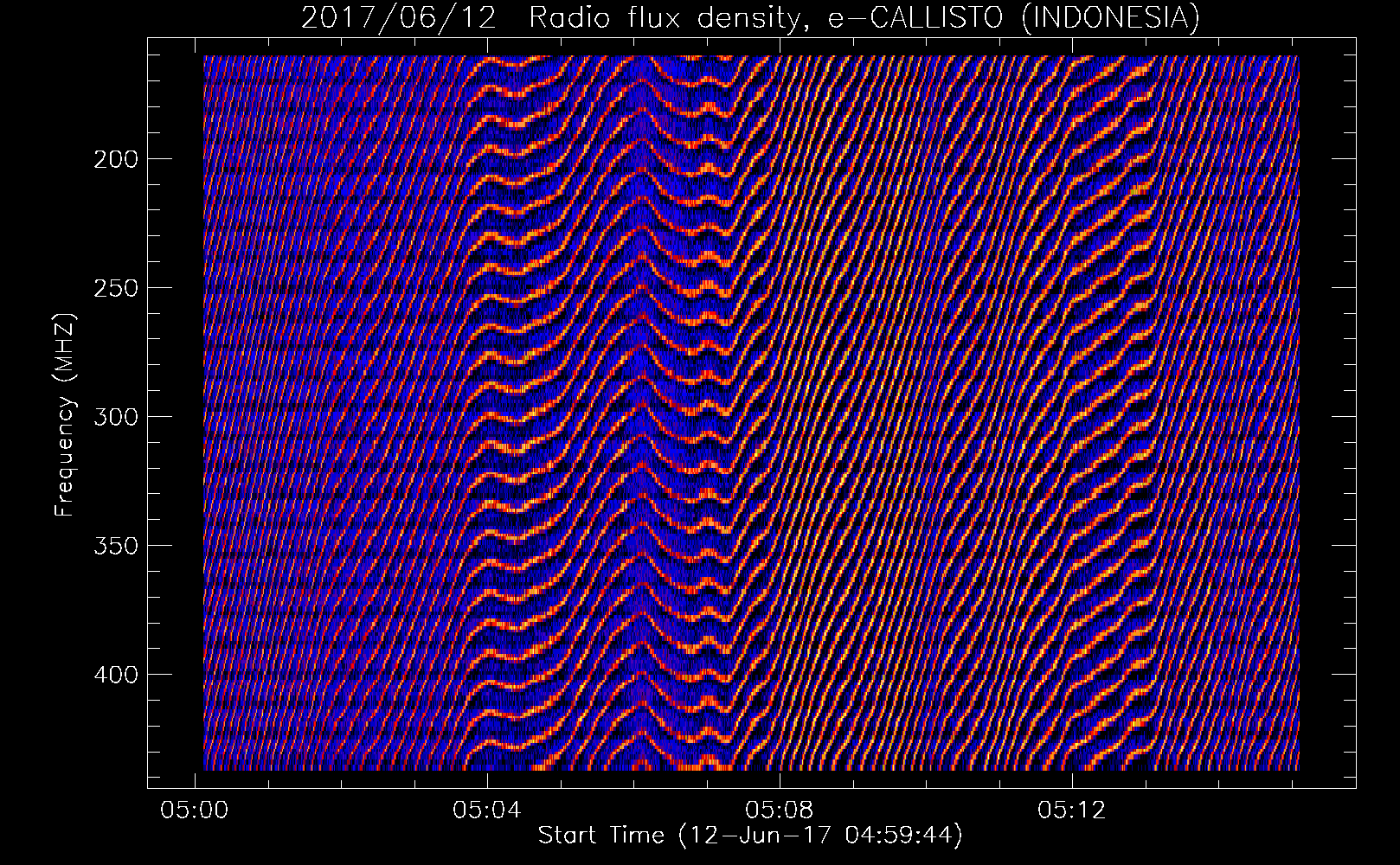This screenshot has width=1400, height=865.
Task: Click the plot title '2017/06/12 Radio flux density'
Action: [x=750, y=18]
